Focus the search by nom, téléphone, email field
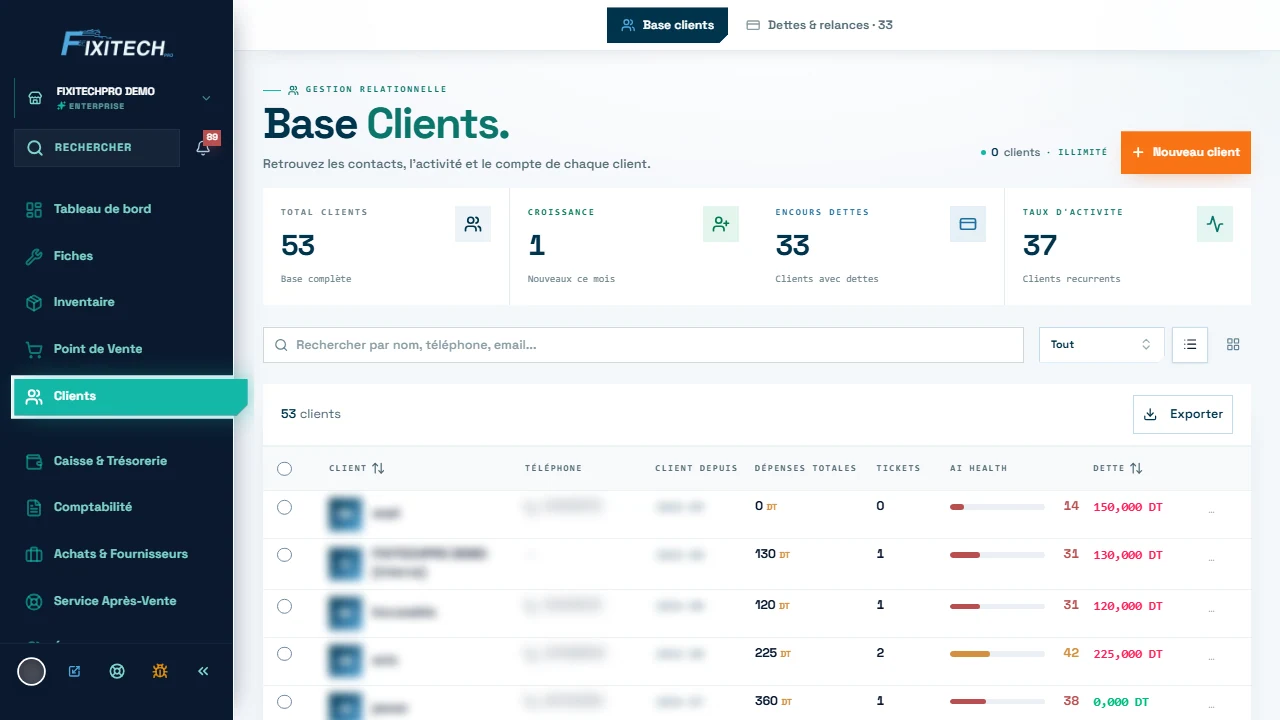1280x720 pixels. 643,345
